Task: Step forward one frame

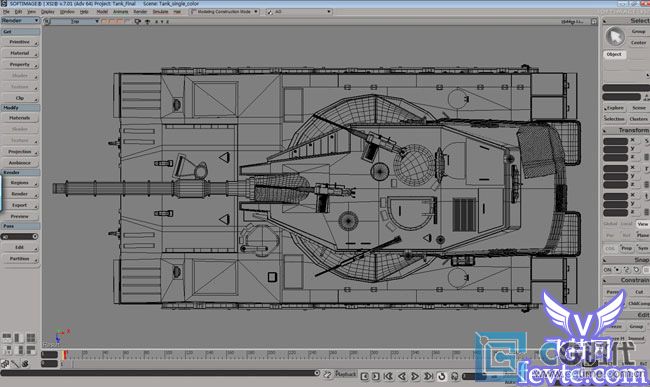Action: pyautogui.click(x=376, y=376)
